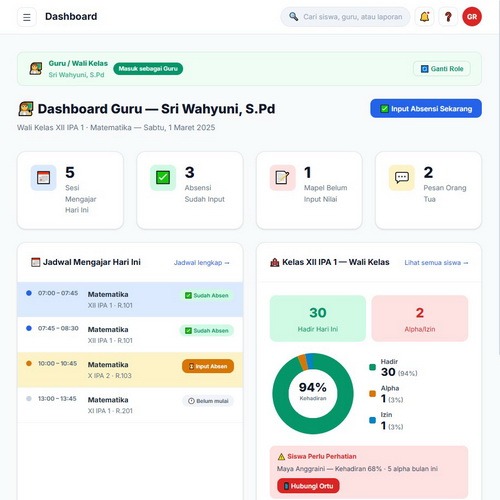
Task: Select the 07:00 - 07:45 Matematika row
Action: [x=130, y=299]
